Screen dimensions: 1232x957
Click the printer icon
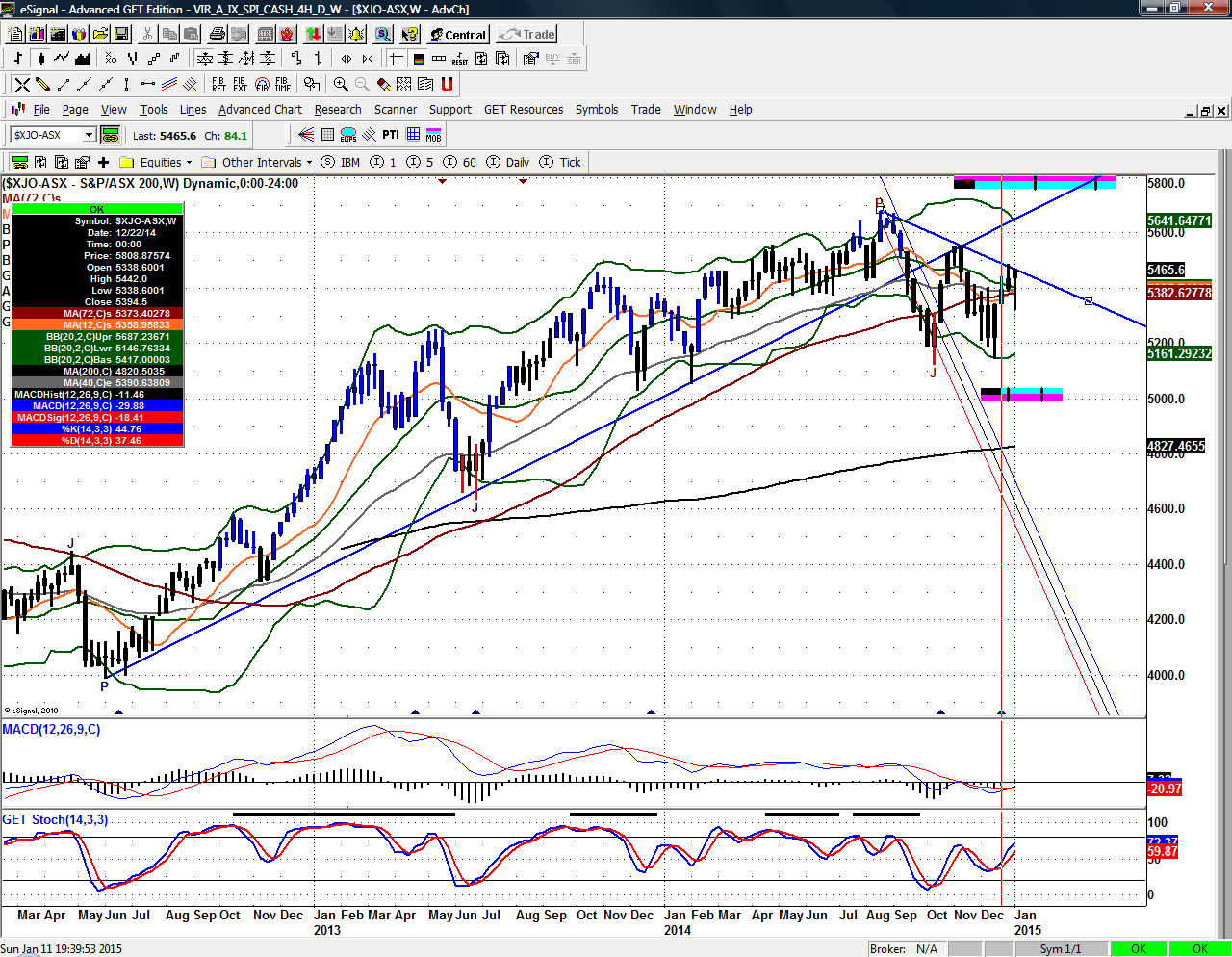point(218,35)
